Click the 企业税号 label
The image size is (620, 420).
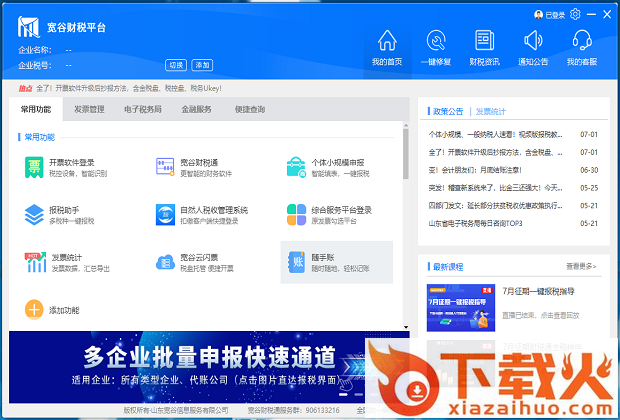pos(35,65)
